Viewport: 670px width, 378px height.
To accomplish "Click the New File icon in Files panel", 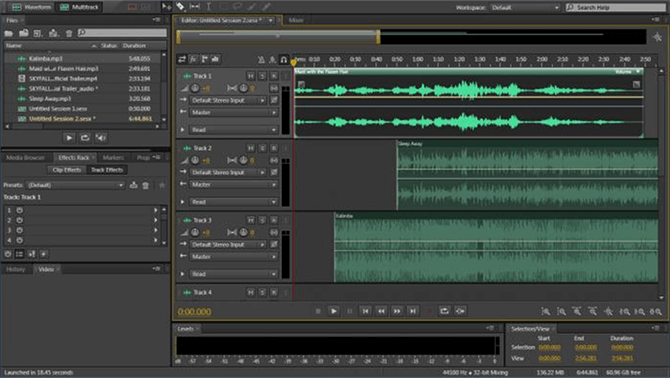I will (38, 33).
